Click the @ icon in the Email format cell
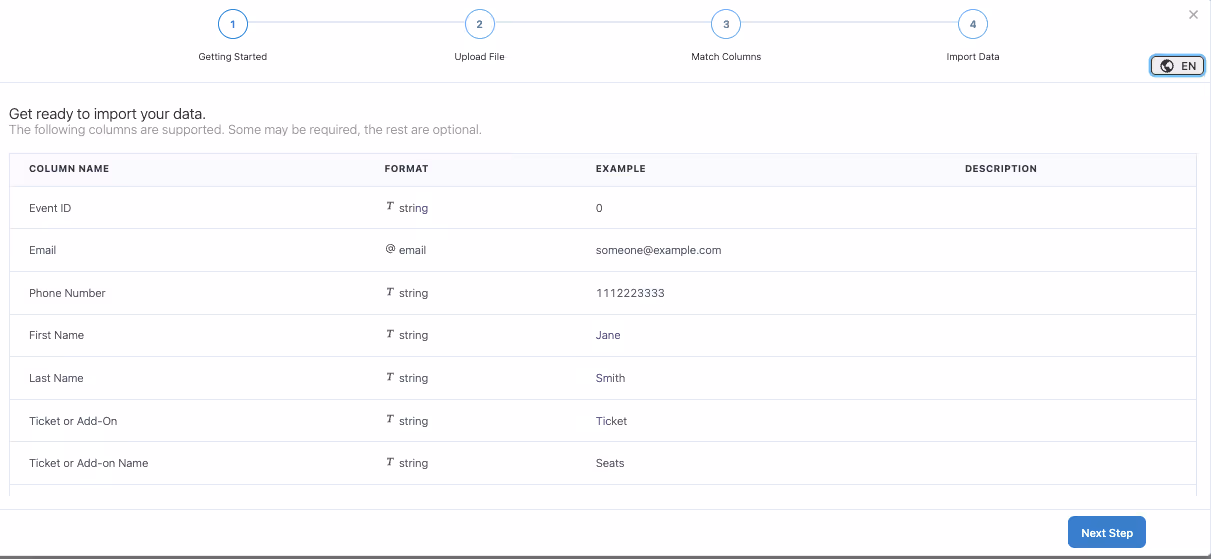Viewport: 1211px width, 559px height. pos(390,249)
